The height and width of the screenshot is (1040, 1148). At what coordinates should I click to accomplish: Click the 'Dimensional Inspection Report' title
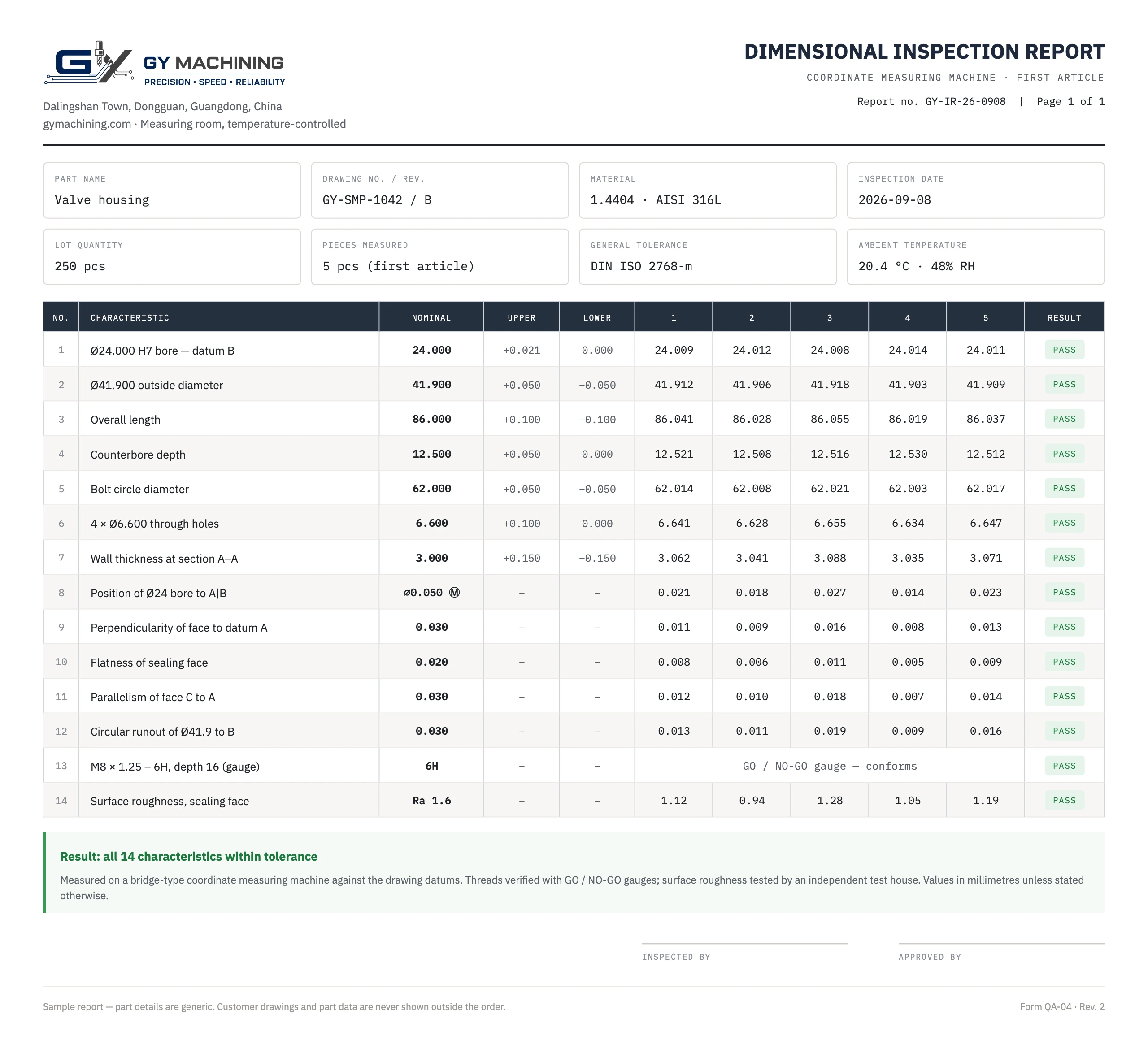tap(924, 52)
